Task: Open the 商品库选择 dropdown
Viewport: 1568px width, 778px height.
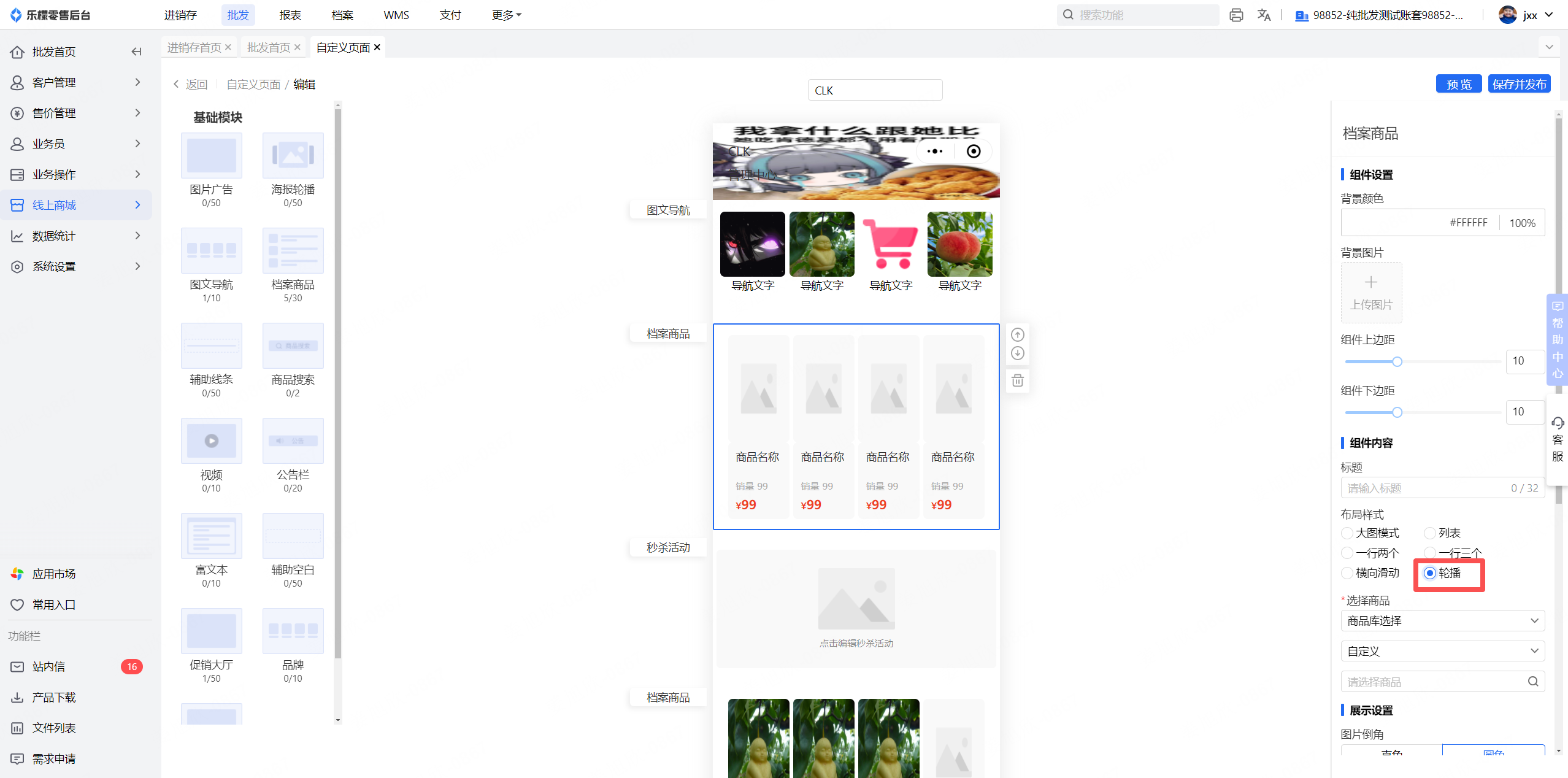Action: pos(1442,620)
